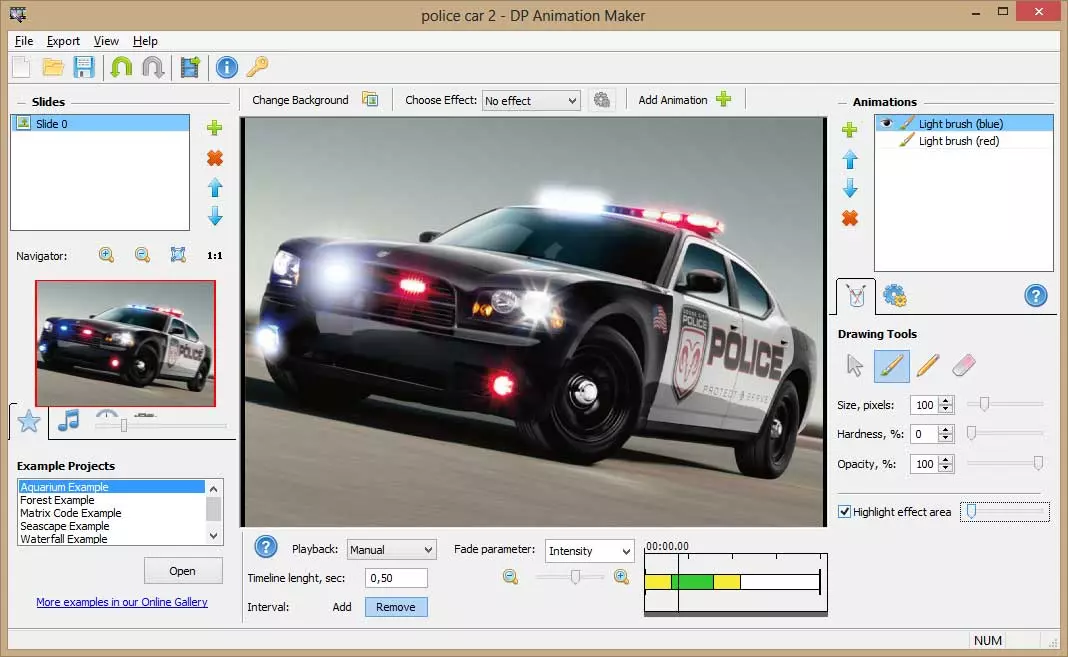Open the Fade parameter dropdown
The image size is (1068, 657).
tap(588, 551)
